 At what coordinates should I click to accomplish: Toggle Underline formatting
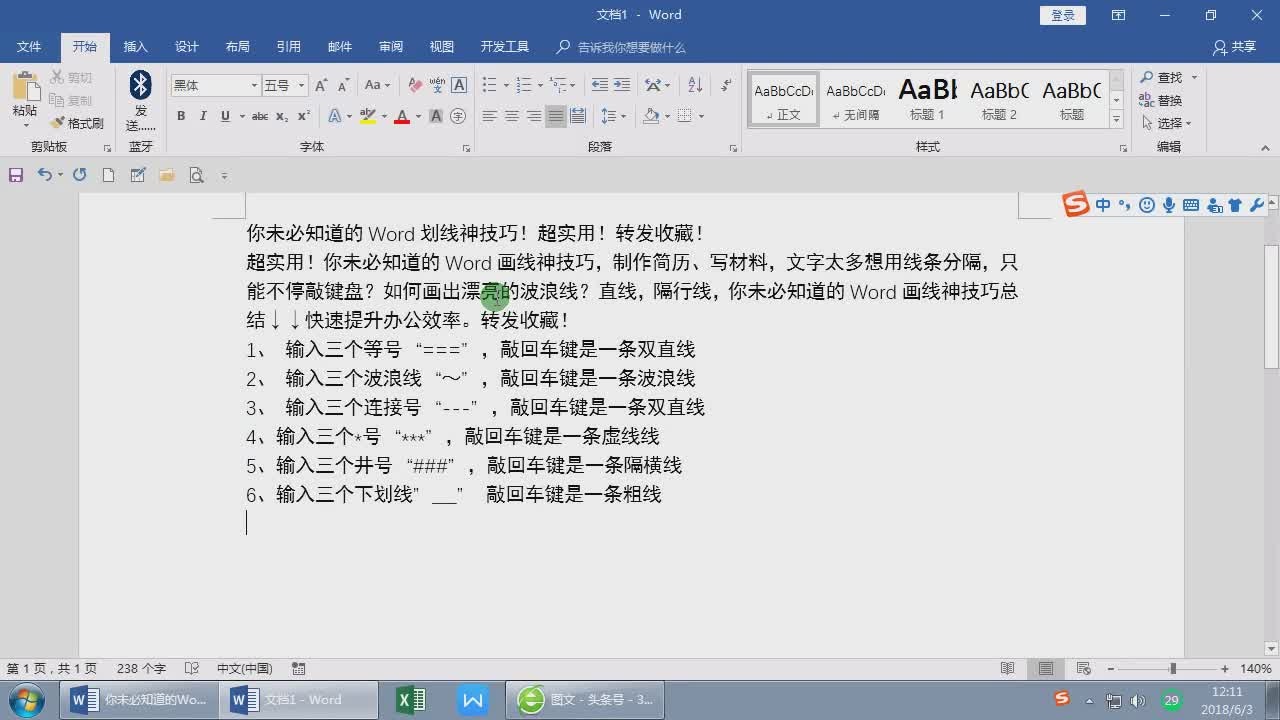(225, 116)
